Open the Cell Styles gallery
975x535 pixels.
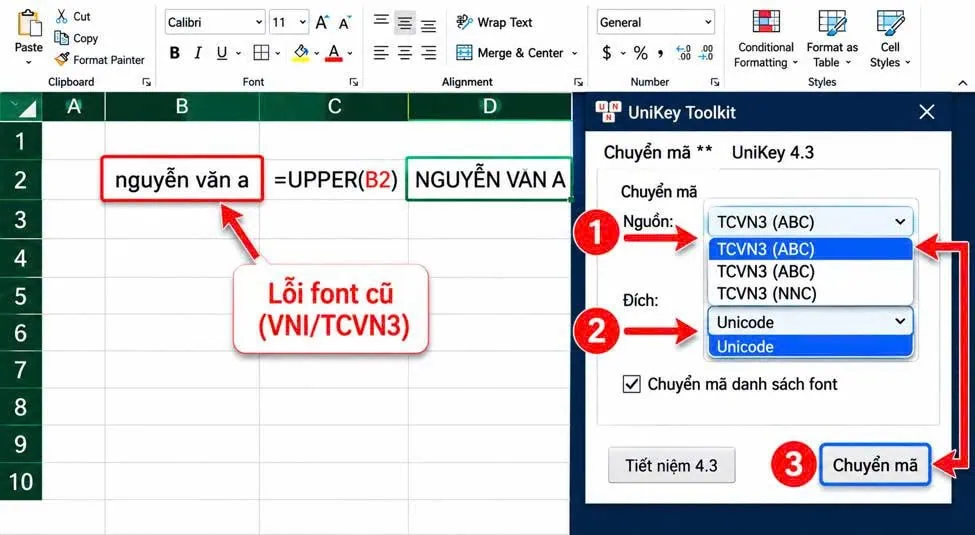tap(890, 39)
